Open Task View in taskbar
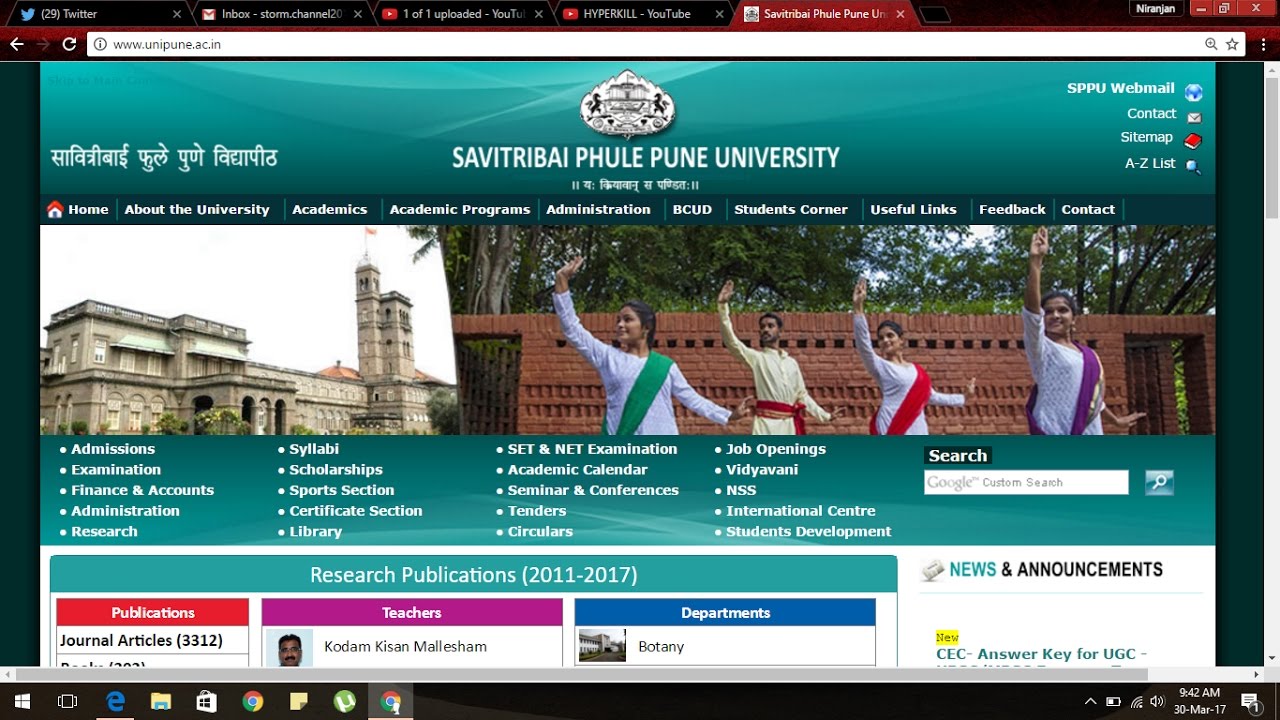 coord(68,702)
